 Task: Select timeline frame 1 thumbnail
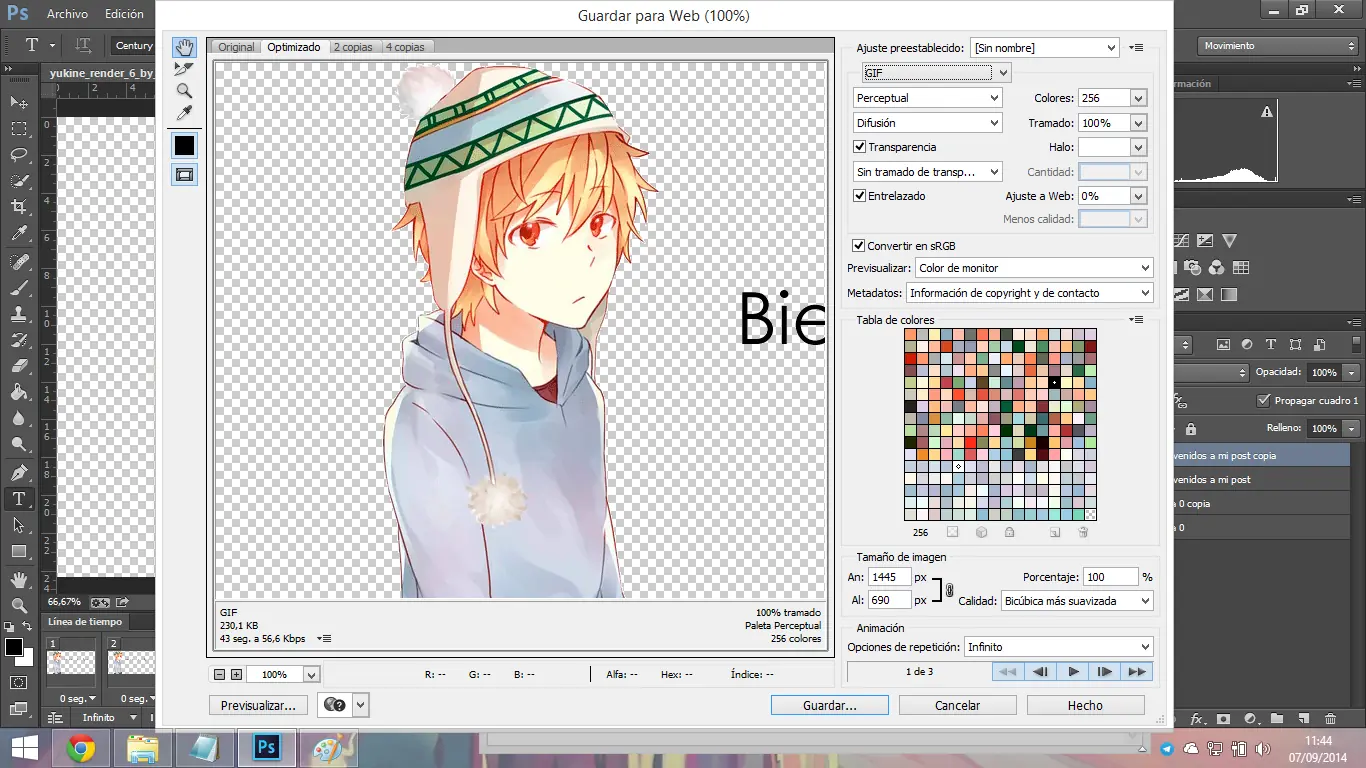pyautogui.click(x=71, y=661)
